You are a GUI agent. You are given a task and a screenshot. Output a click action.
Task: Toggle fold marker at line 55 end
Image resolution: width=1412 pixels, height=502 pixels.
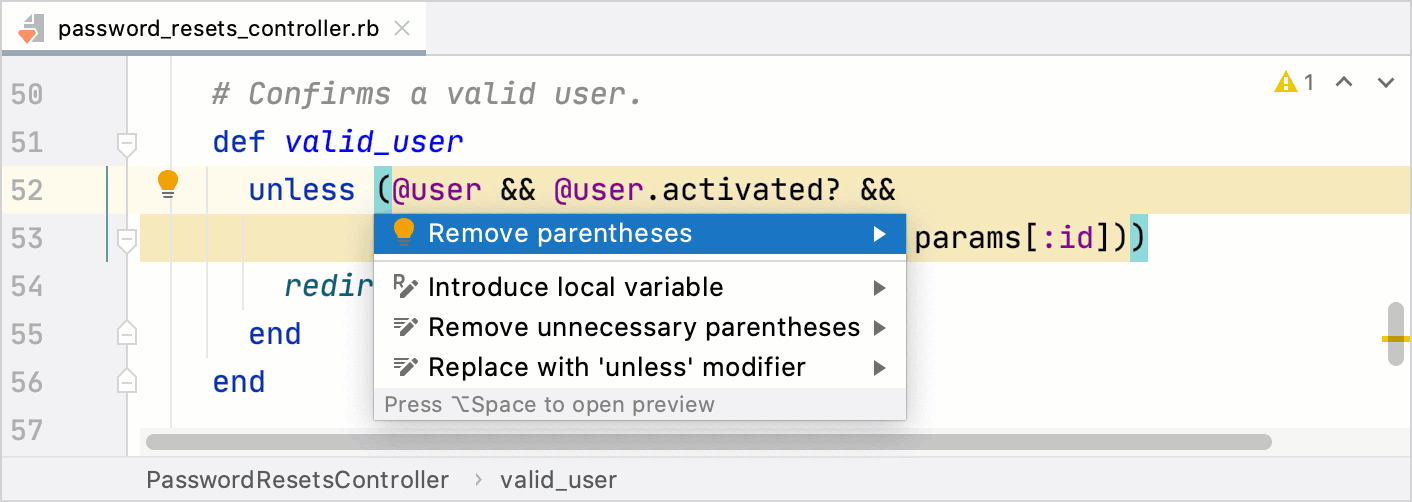click(127, 334)
